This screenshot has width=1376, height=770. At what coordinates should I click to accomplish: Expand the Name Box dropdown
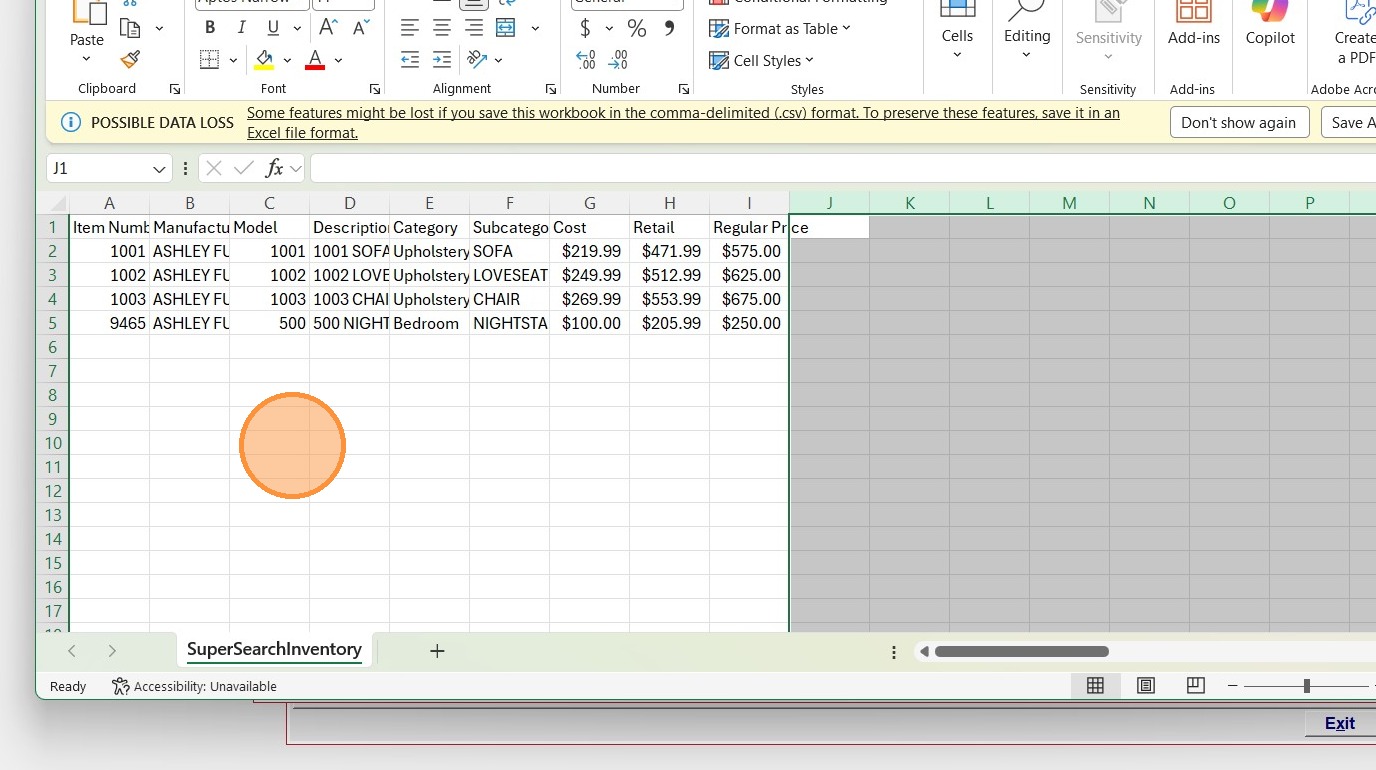[159, 169]
